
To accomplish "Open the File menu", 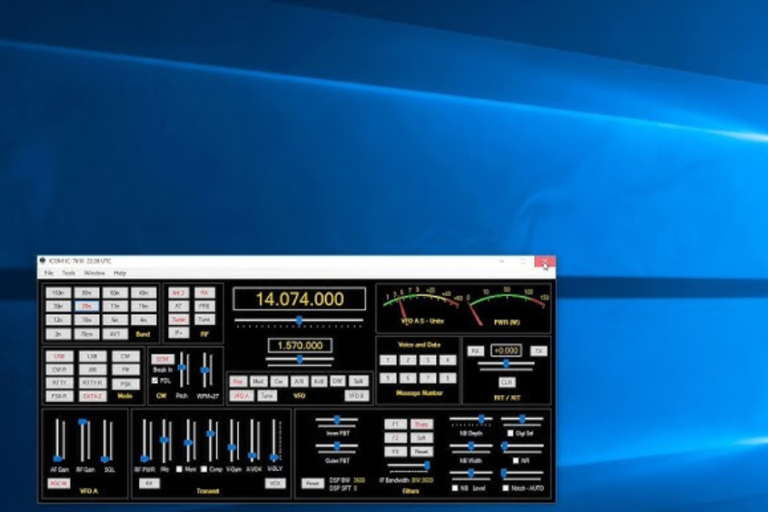I will point(48,272).
